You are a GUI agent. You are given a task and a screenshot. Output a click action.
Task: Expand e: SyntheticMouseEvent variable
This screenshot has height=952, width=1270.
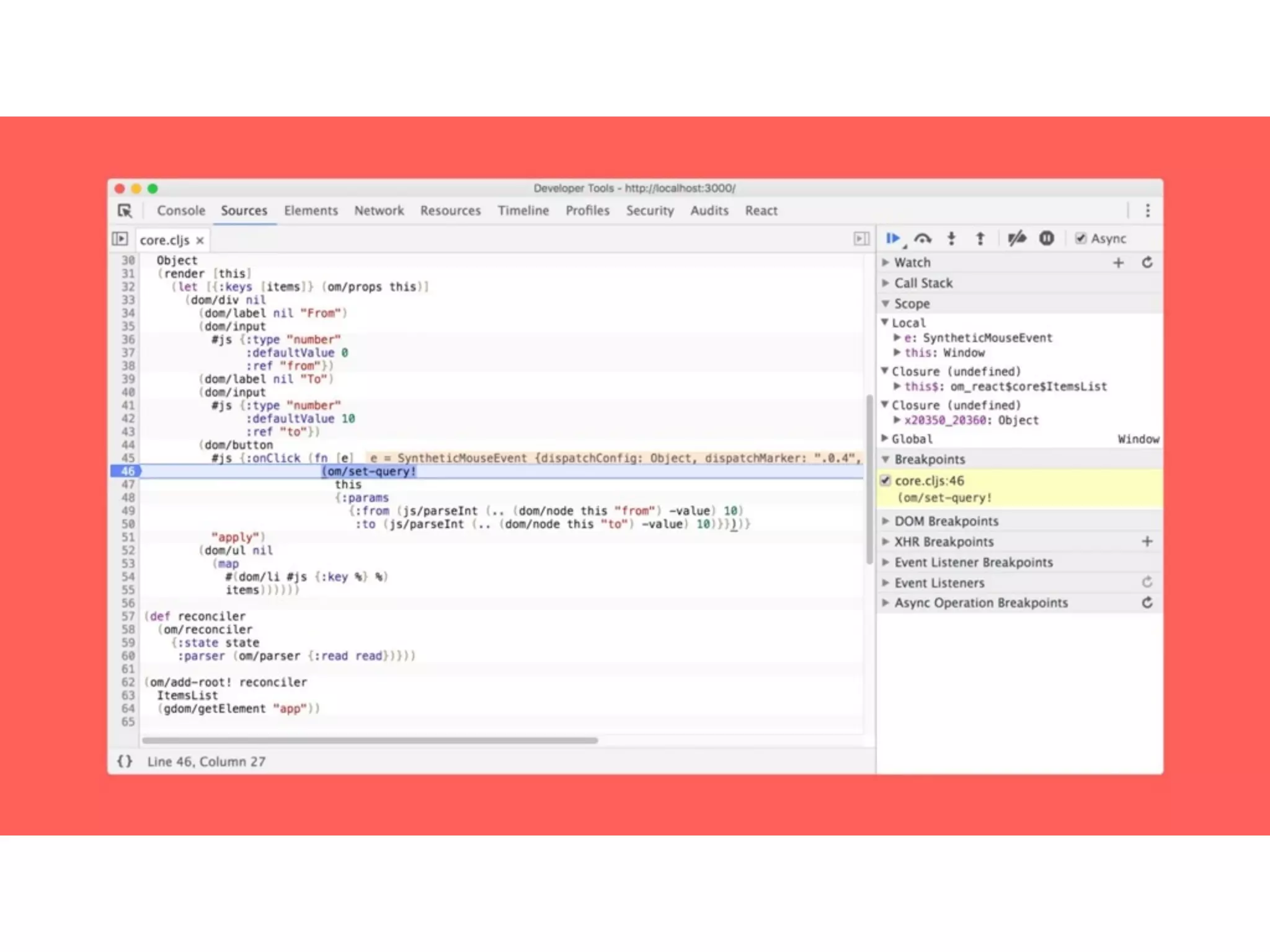(x=897, y=338)
